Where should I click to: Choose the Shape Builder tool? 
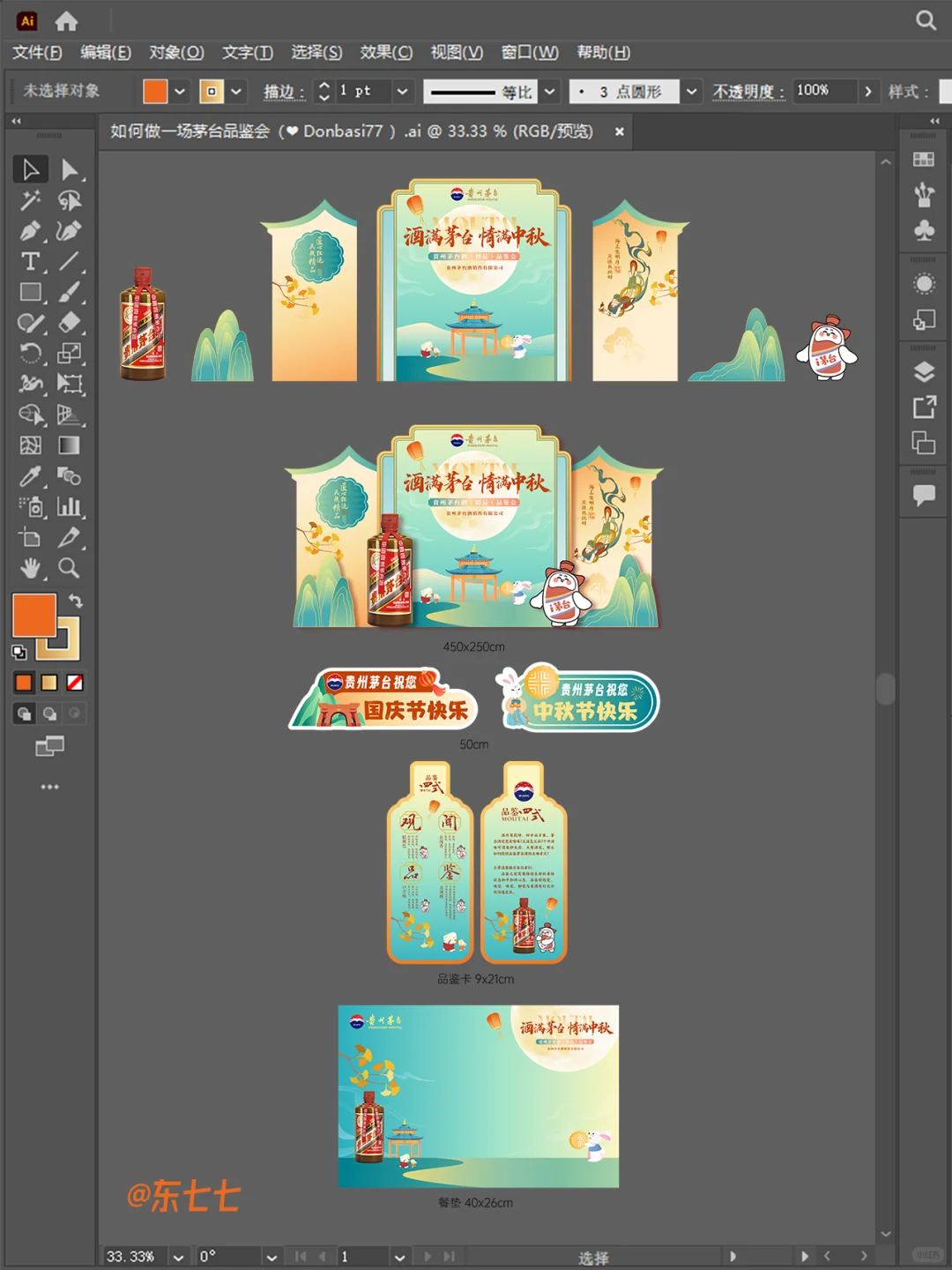(30, 415)
